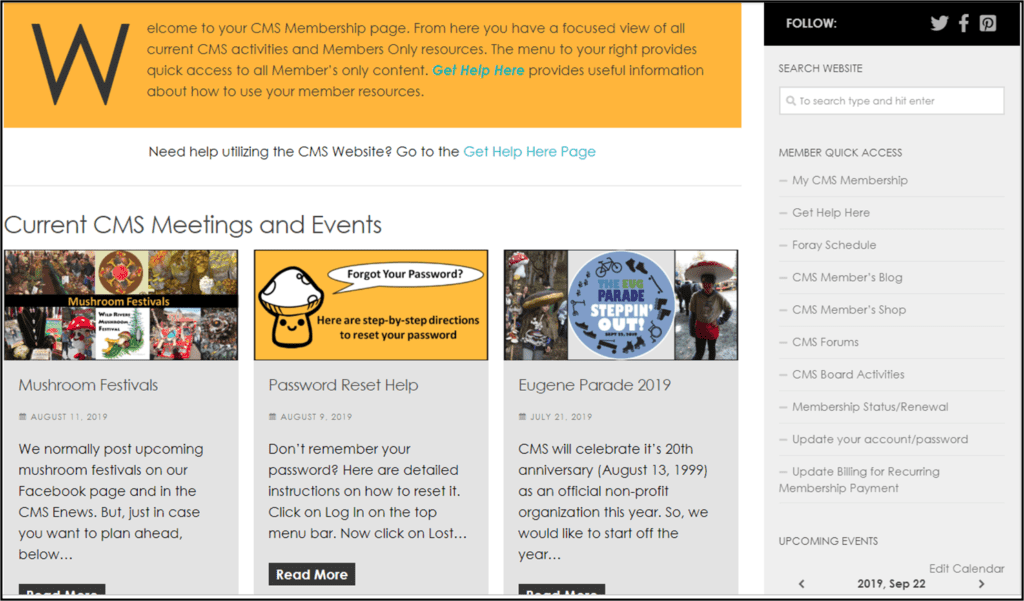
Task: Open the Pinterest follow icon
Action: (x=987, y=24)
